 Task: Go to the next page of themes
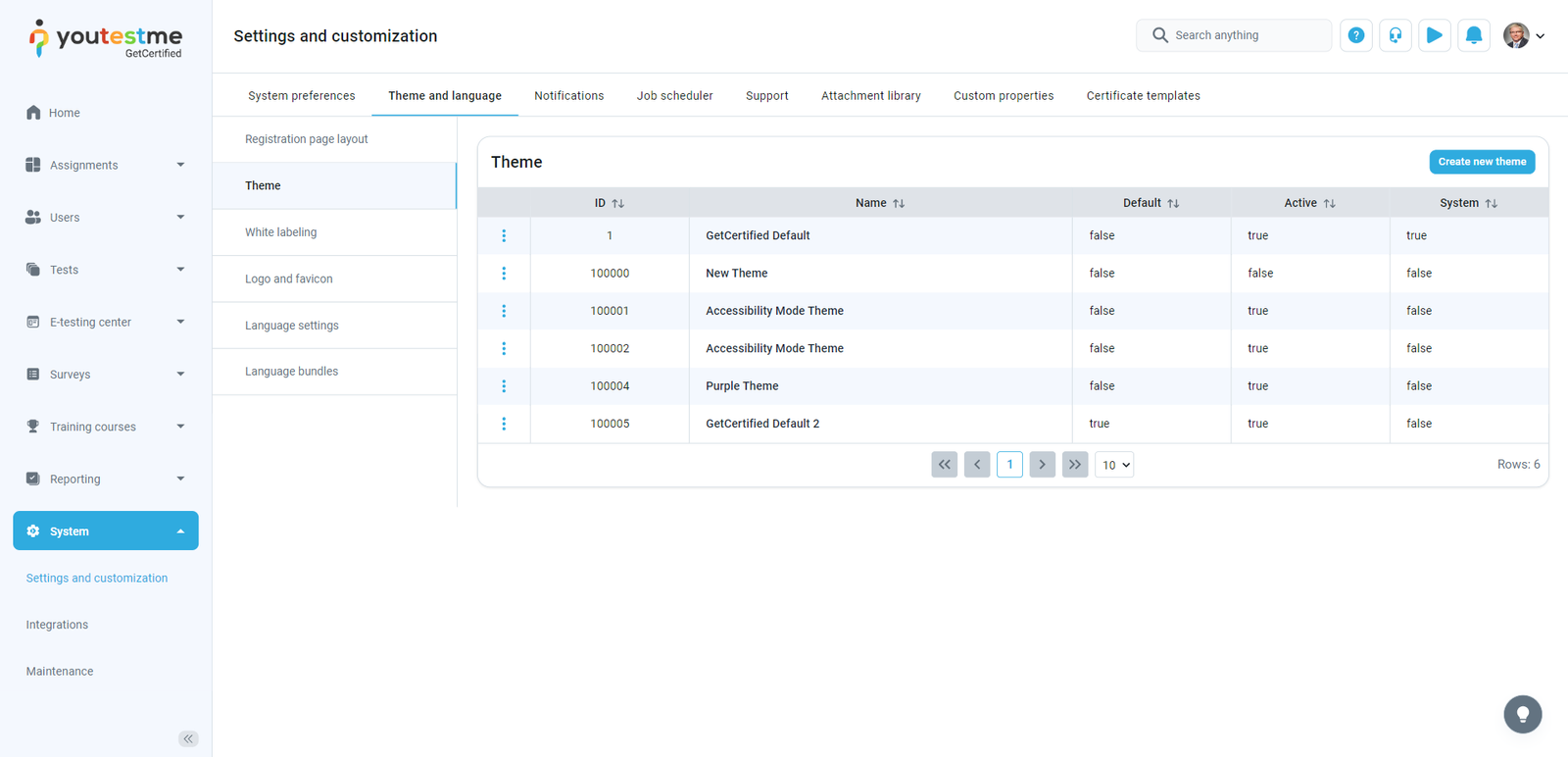[x=1042, y=465]
